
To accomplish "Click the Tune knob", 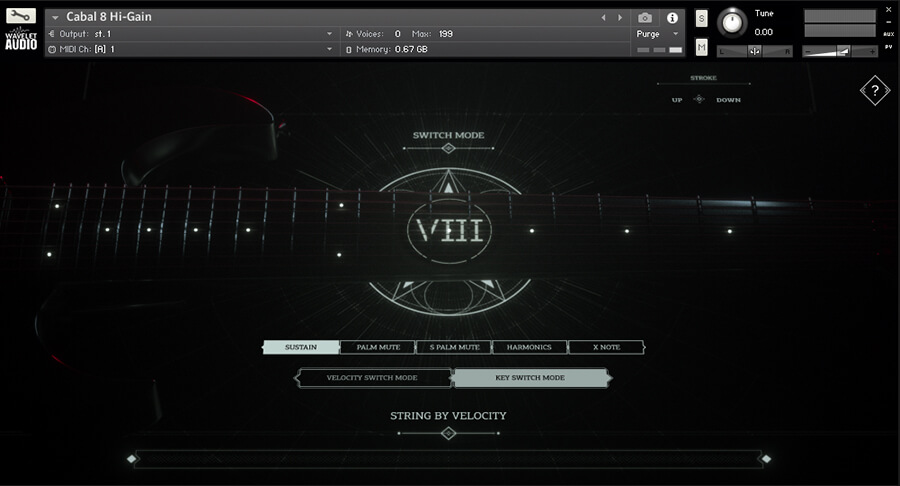I will tap(732, 23).
